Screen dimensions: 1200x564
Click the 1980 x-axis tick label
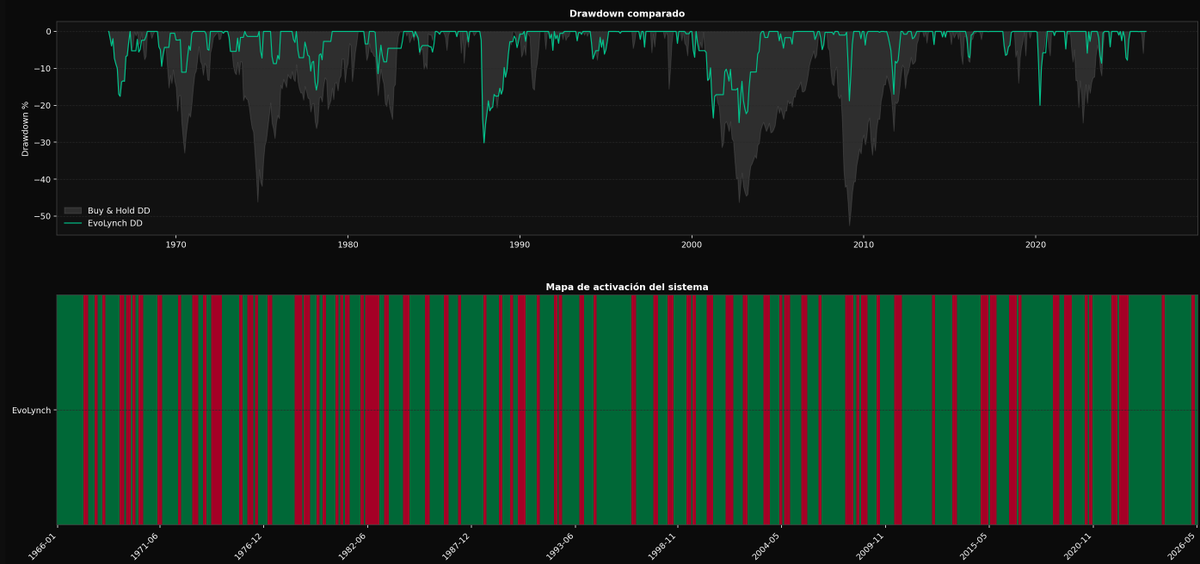pos(348,244)
